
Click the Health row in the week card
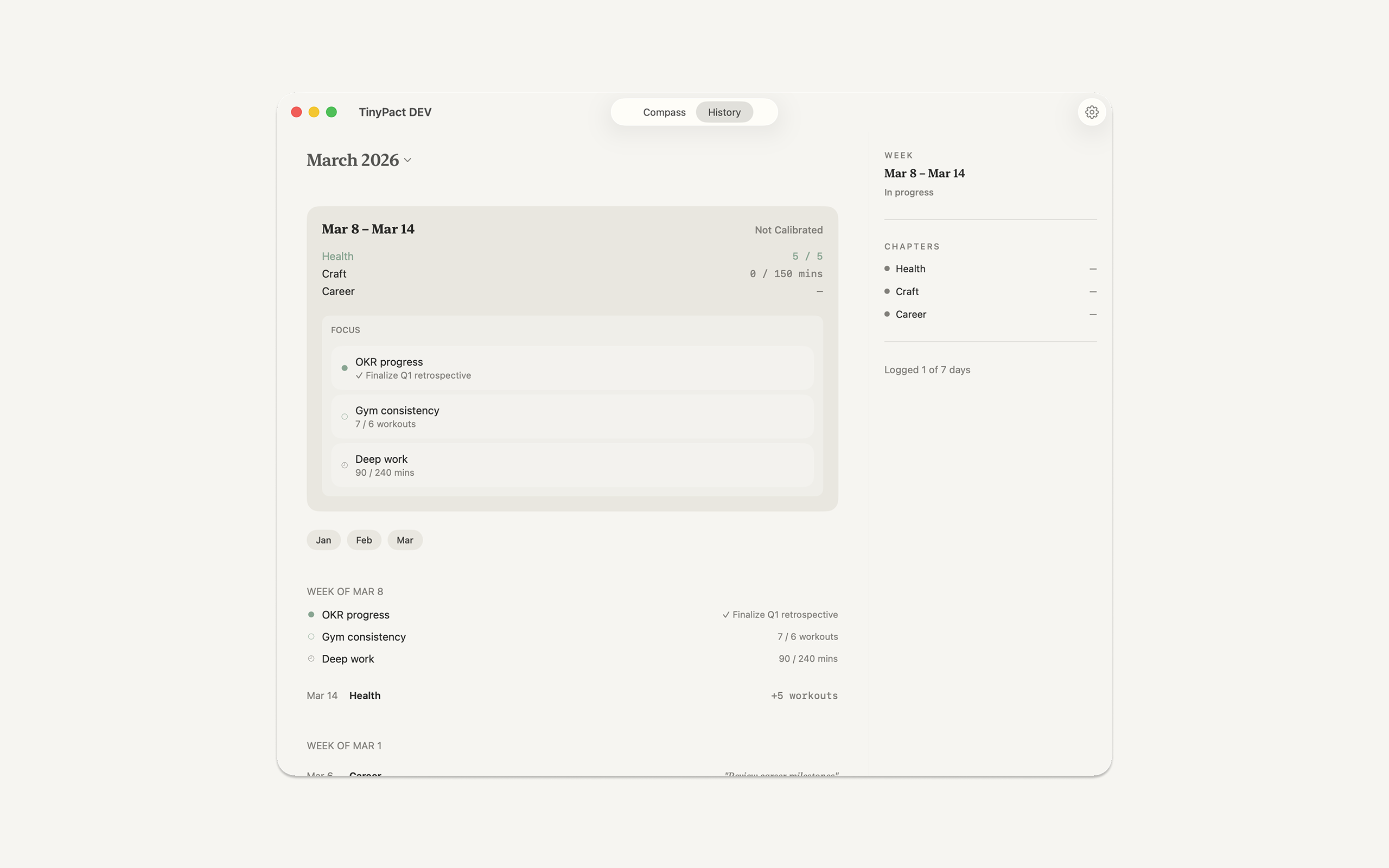572,256
